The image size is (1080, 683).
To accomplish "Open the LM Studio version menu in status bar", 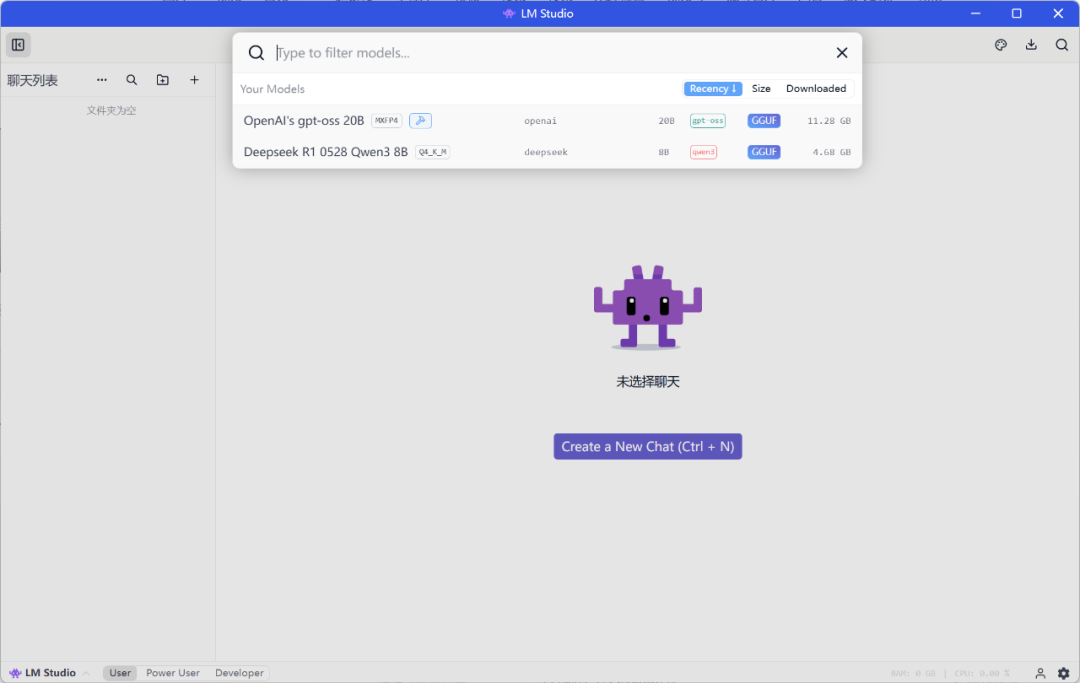I will pos(48,673).
